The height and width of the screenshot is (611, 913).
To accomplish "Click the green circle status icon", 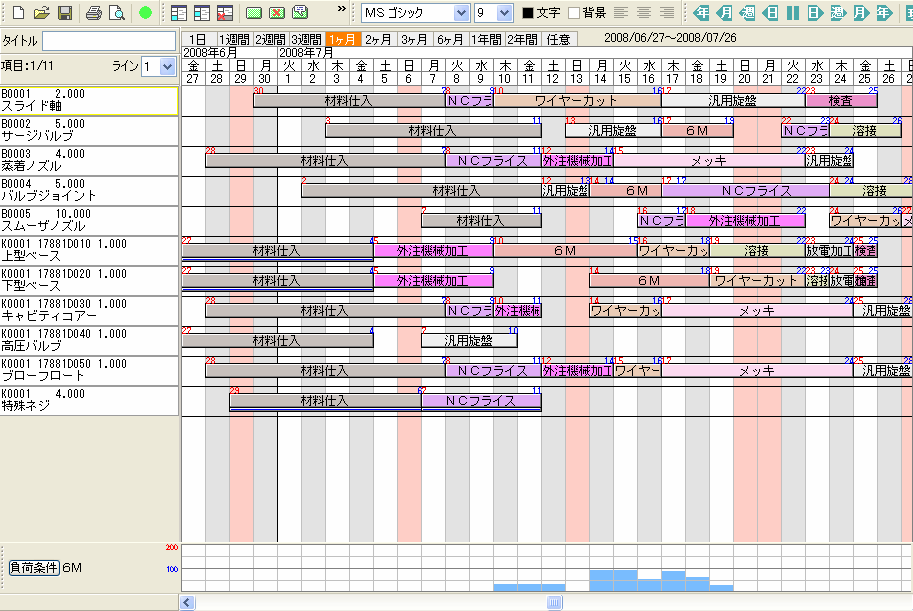I will (x=146, y=12).
